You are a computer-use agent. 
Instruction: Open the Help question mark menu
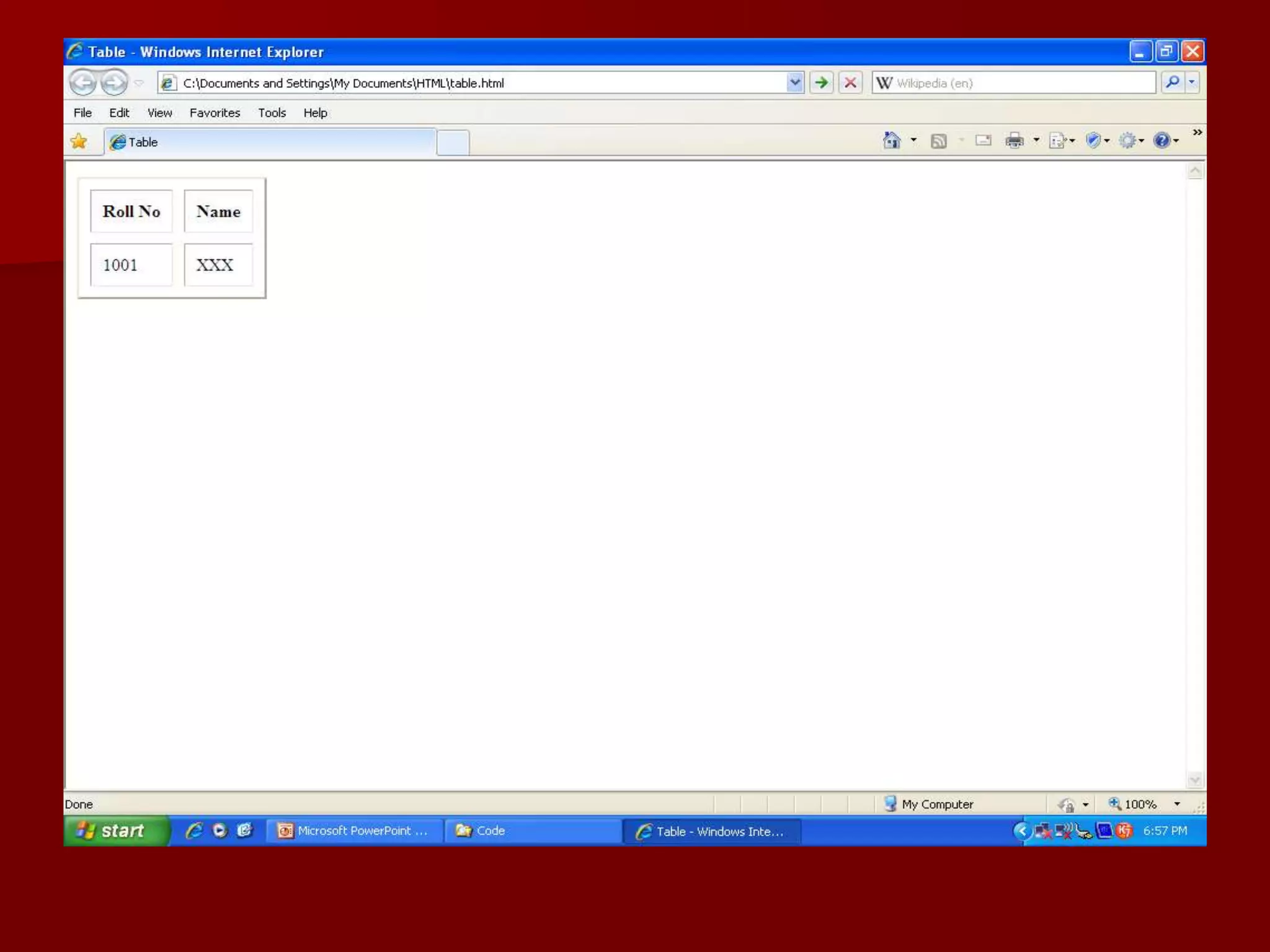coord(1165,141)
